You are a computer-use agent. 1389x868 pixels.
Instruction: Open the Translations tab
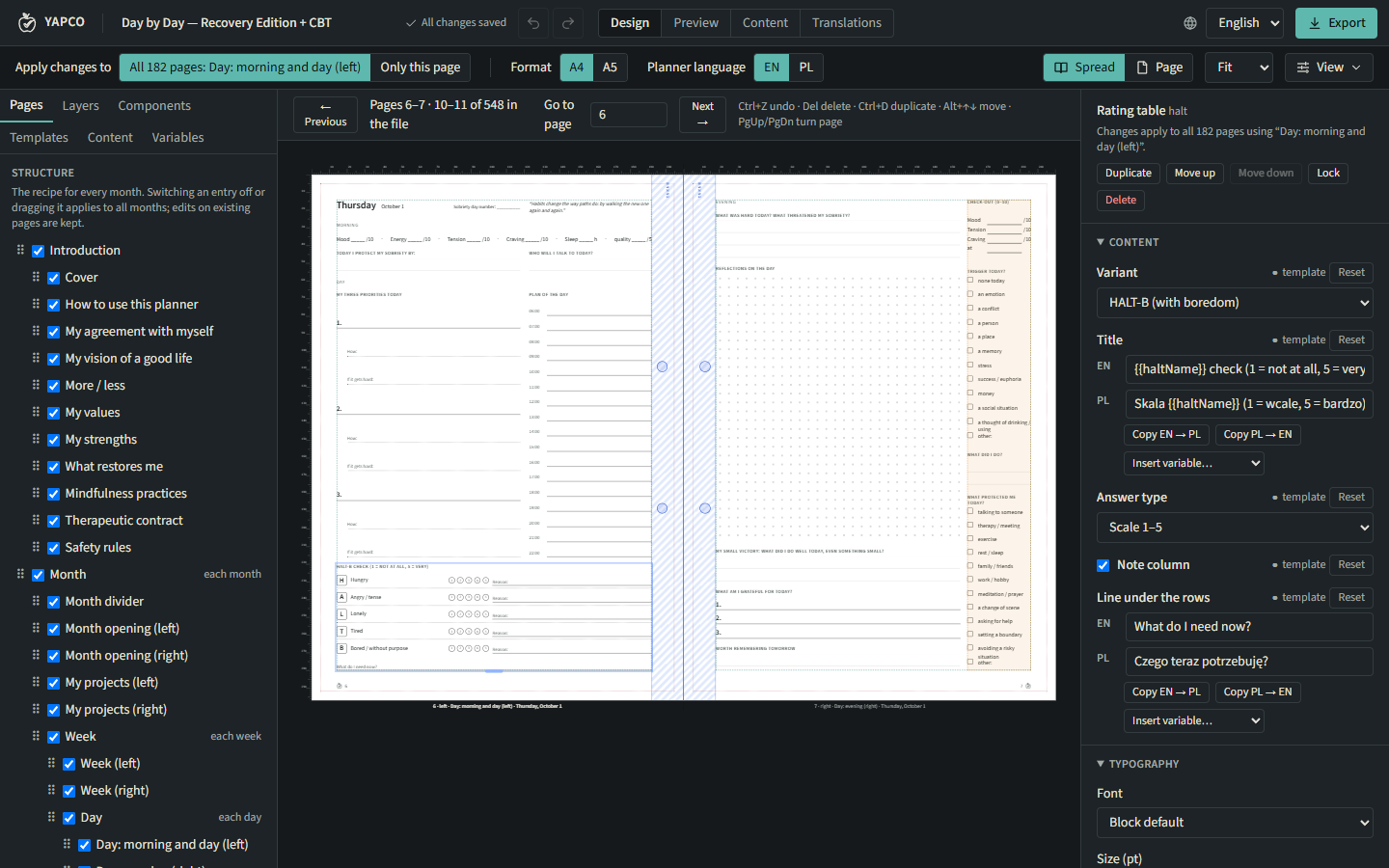pos(846,23)
